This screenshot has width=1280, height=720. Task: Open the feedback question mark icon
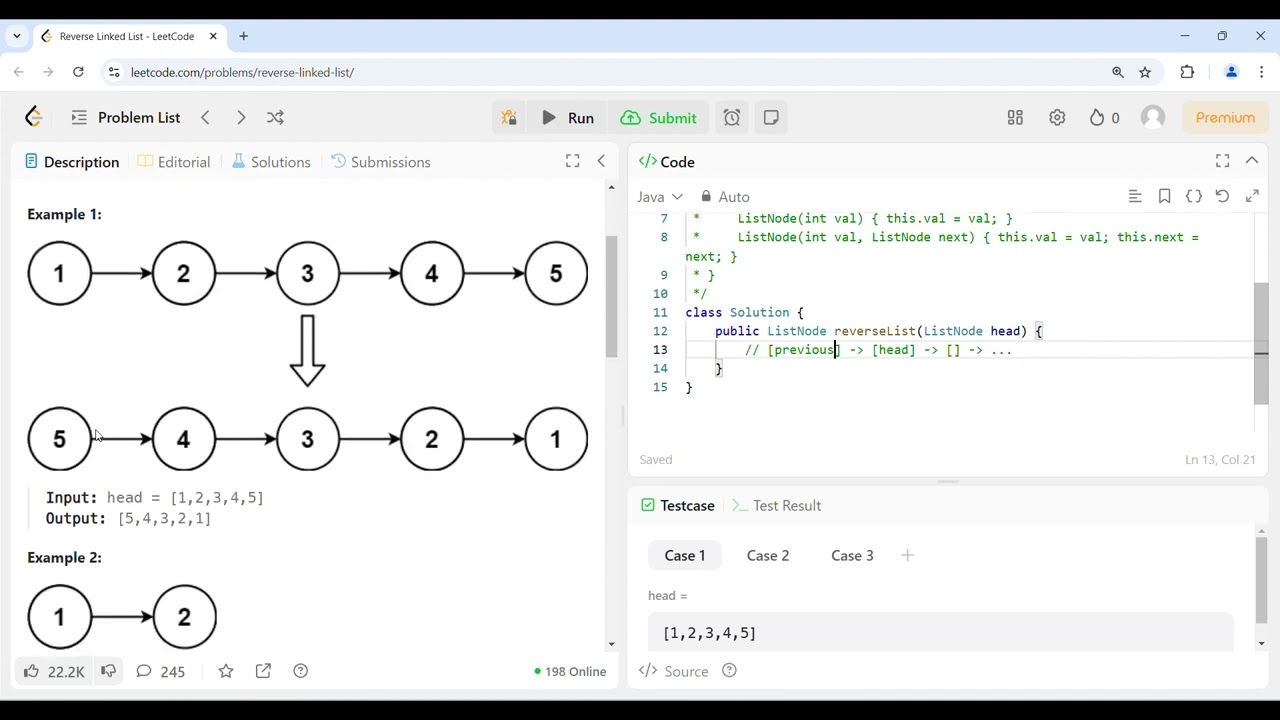301,671
